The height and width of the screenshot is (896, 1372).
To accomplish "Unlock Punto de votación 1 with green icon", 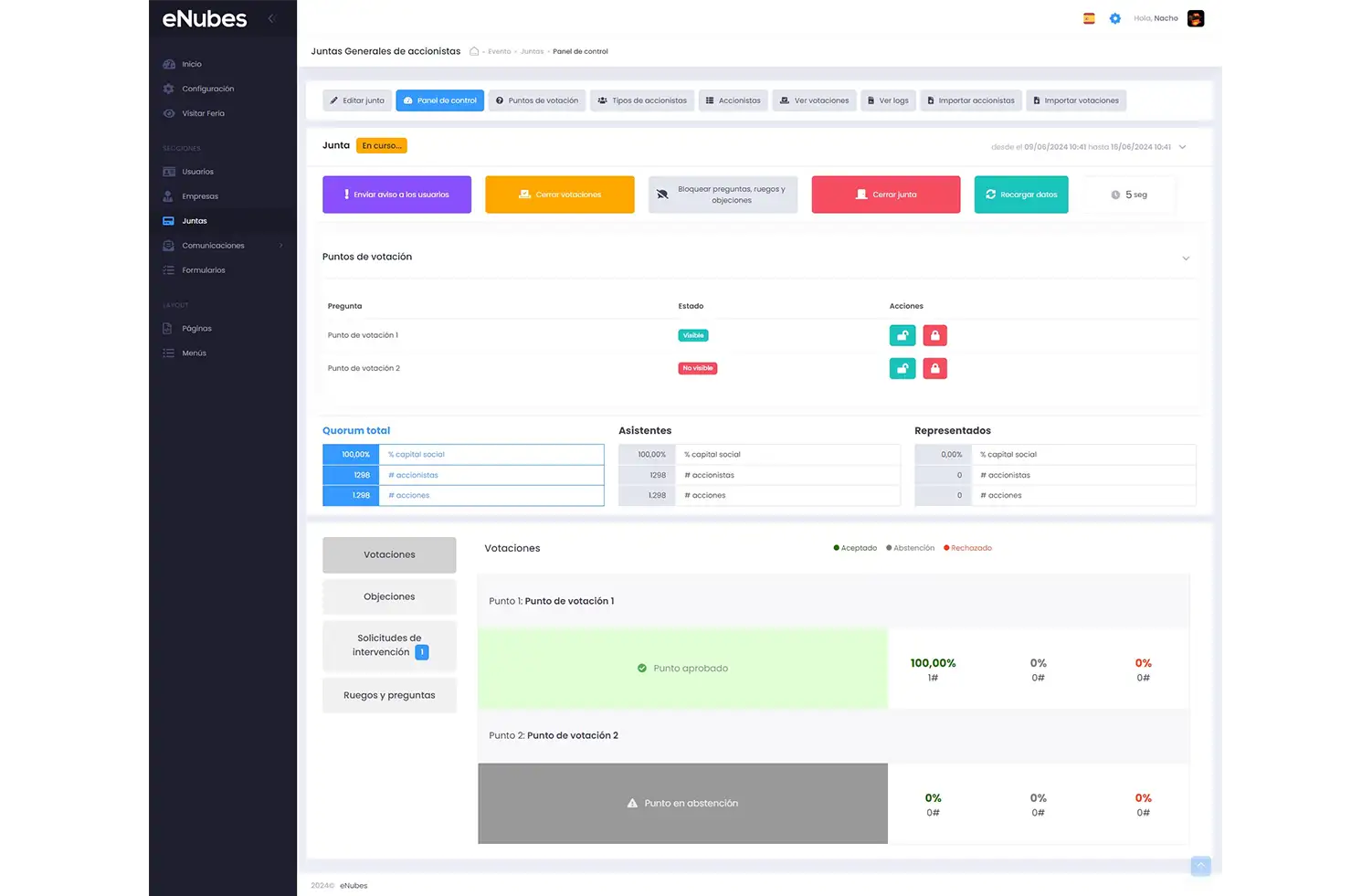I will 902,336.
